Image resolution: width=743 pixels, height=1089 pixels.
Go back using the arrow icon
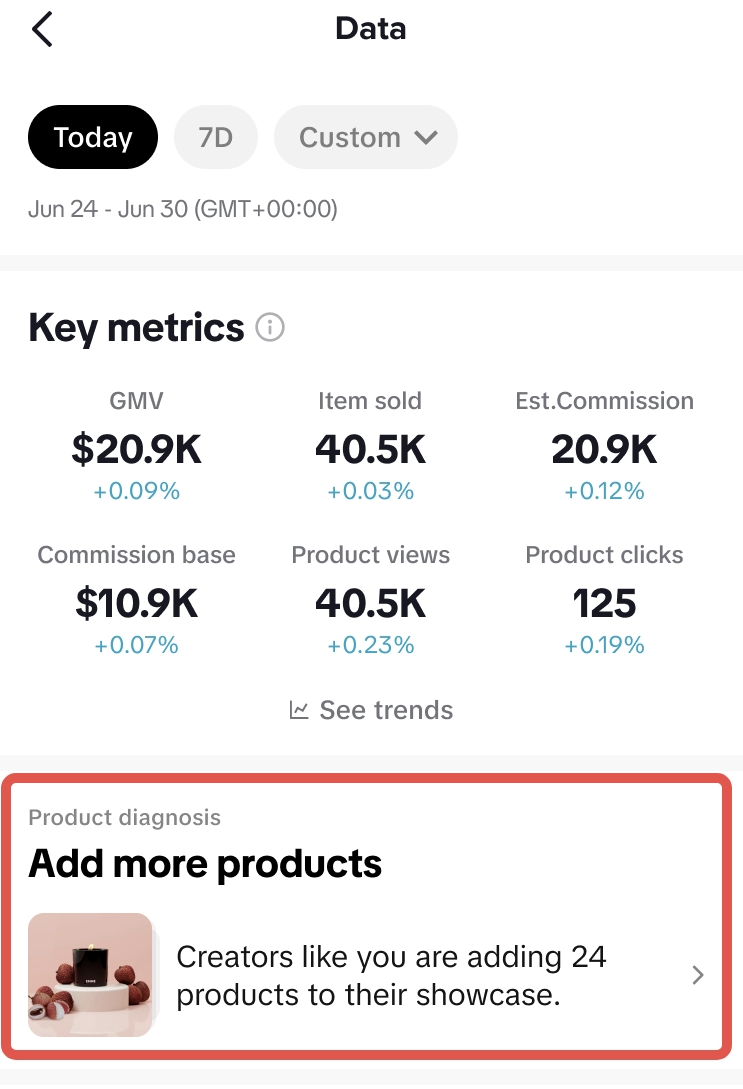click(x=42, y=29)
